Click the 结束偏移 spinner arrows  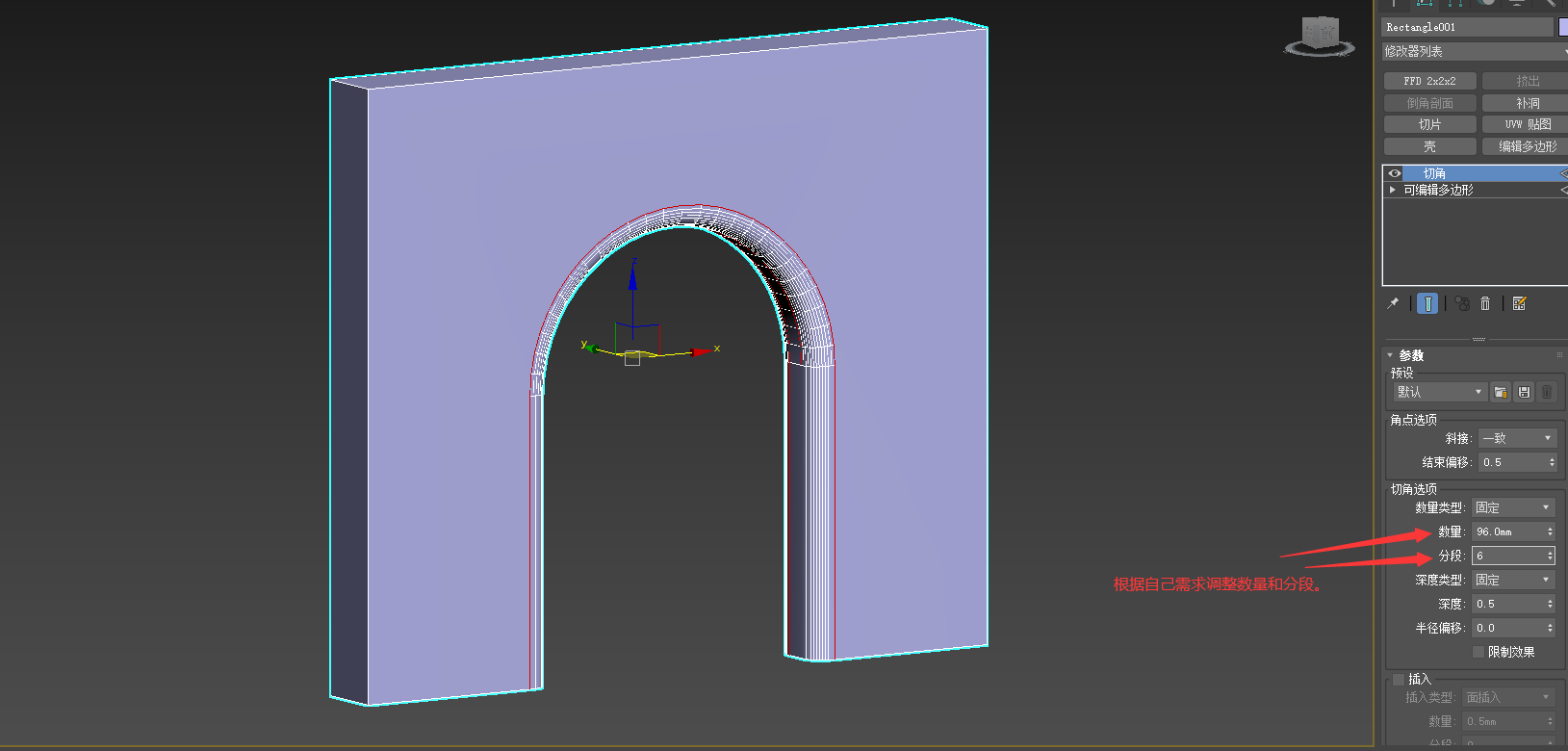(1552, 462)
